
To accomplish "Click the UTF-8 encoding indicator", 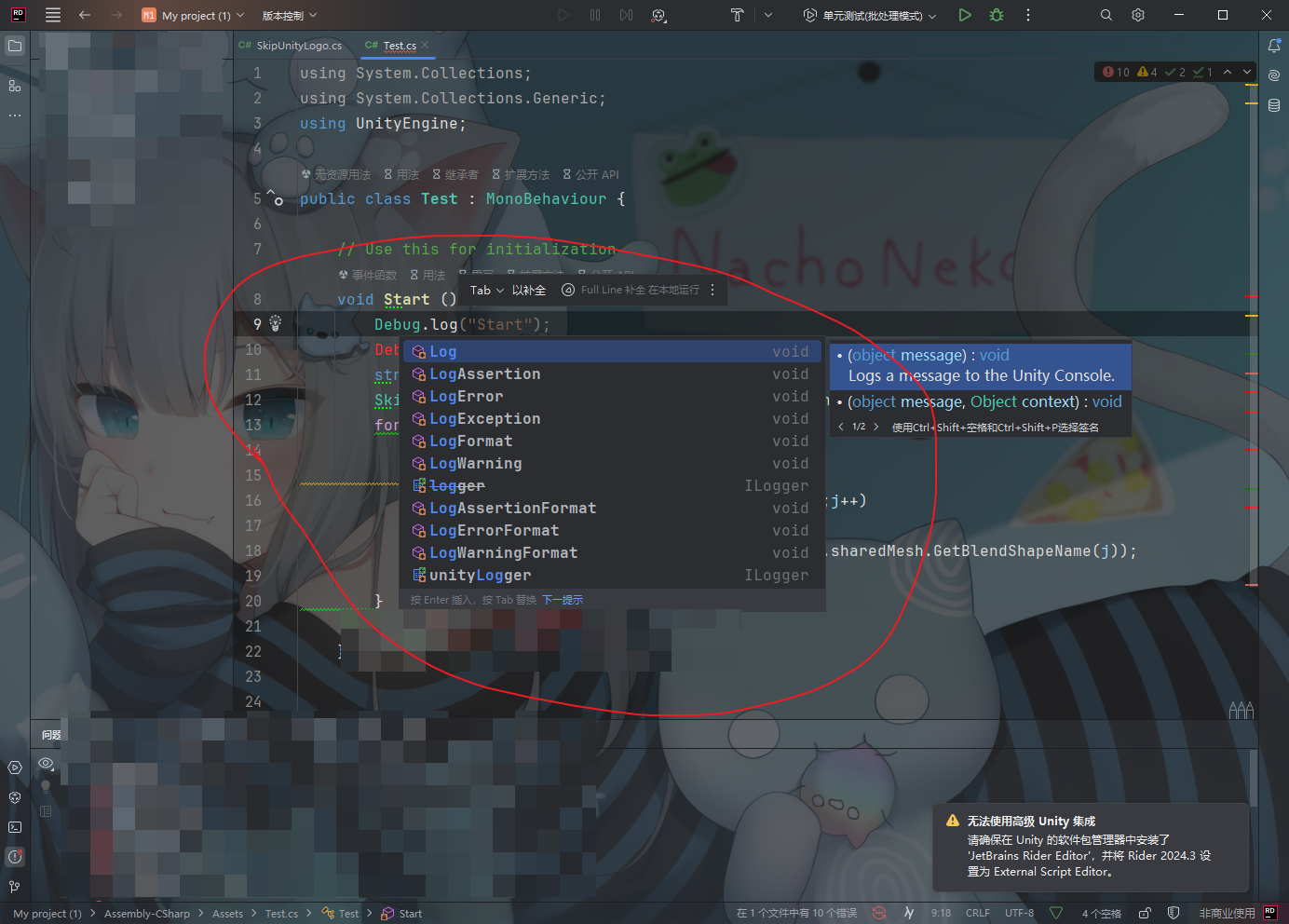I will click(x=1019, y=913).
